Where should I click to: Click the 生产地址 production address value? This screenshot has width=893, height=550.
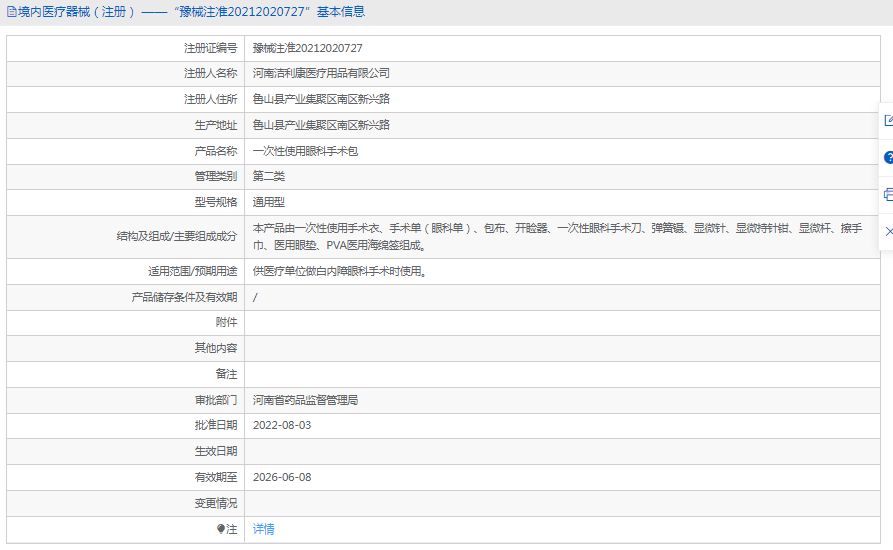tap(321, 125)
